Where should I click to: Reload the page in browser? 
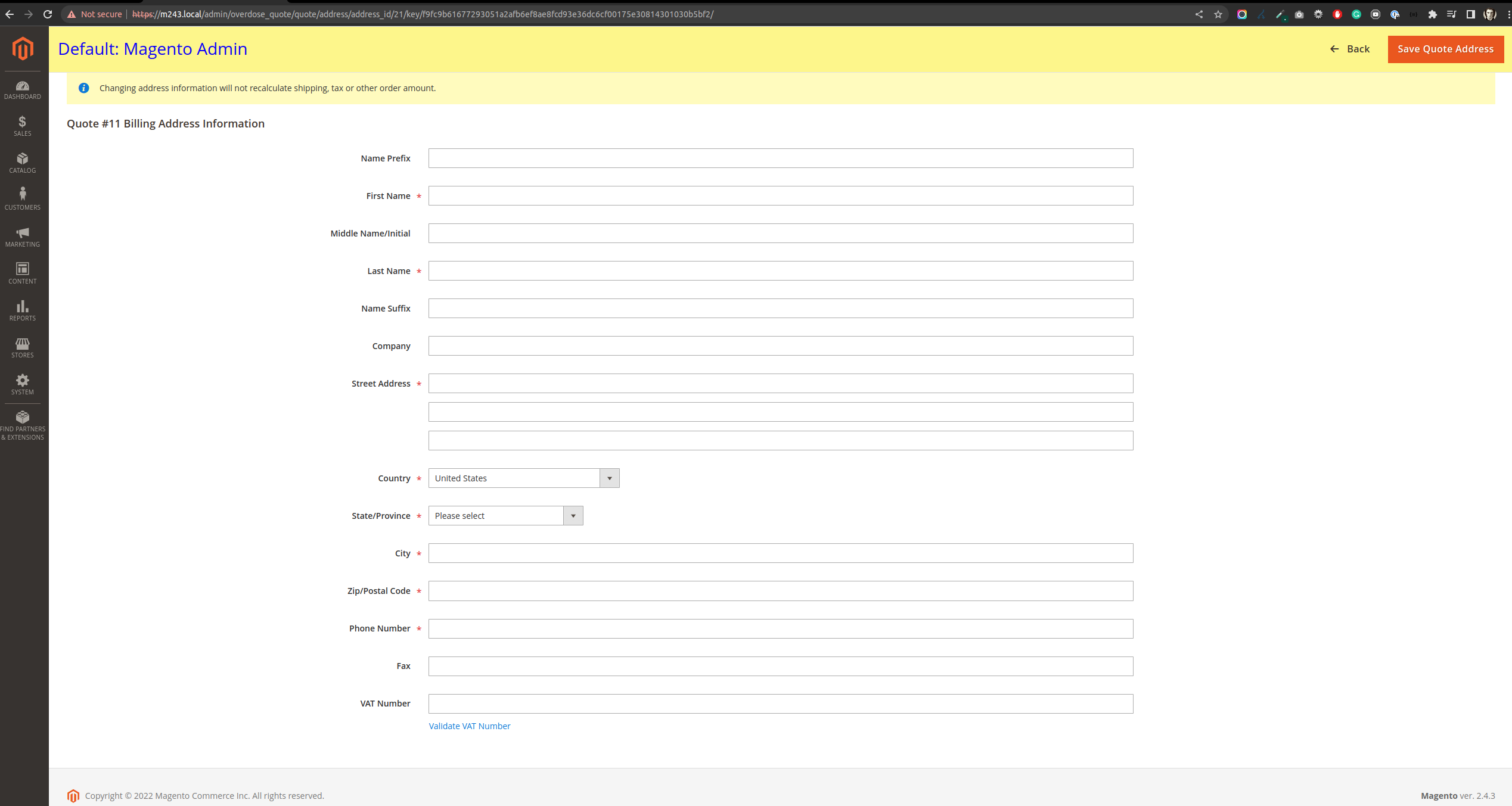[x=48, y=14]
